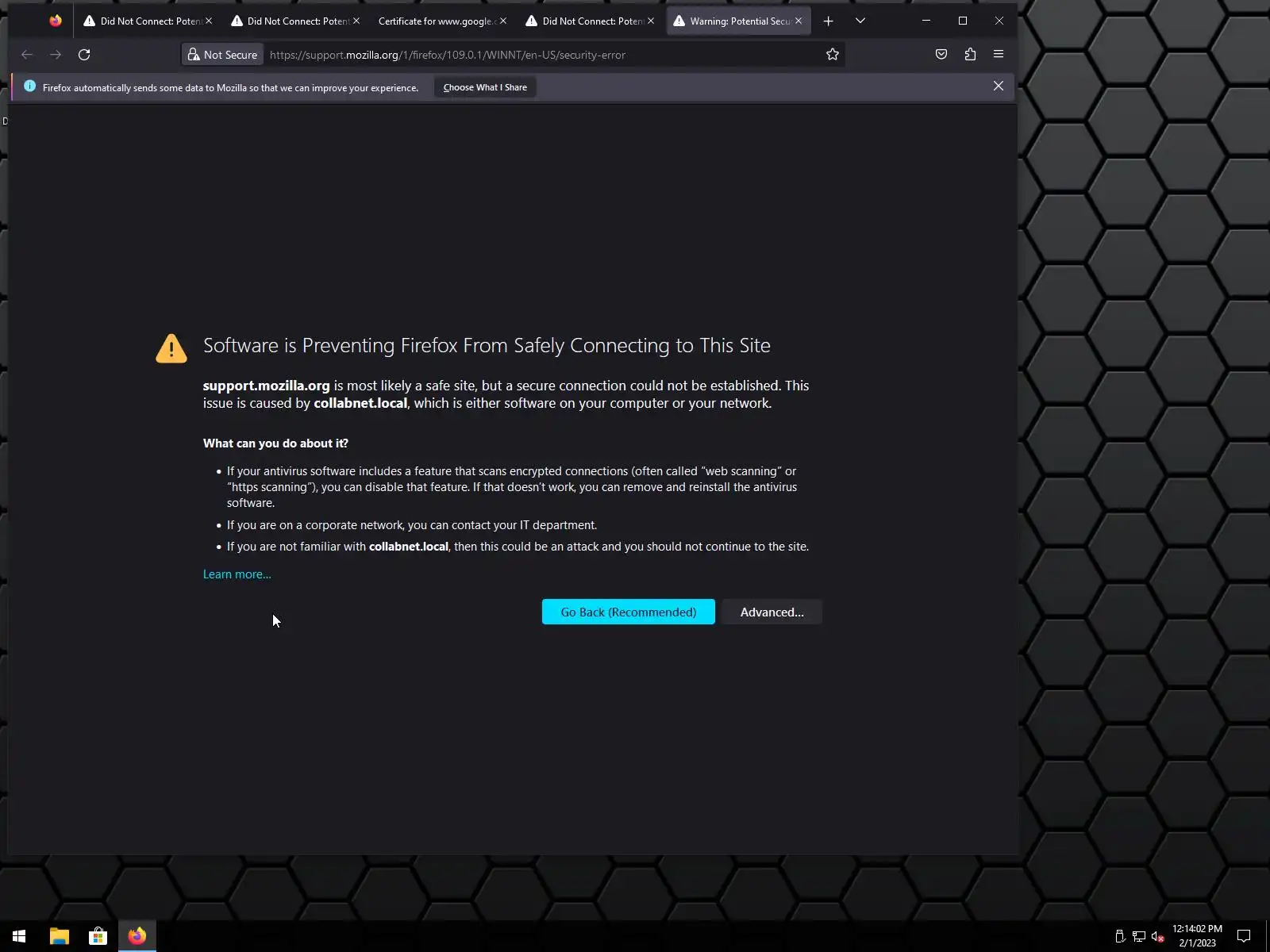Open the Firefox application menu
1270x952 pixels.
tap(999, 55)
